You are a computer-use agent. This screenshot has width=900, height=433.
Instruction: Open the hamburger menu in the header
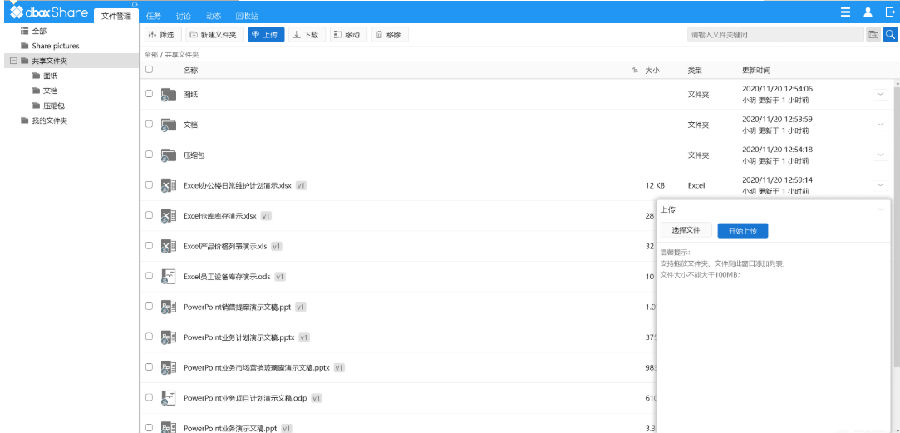(845, 12)
